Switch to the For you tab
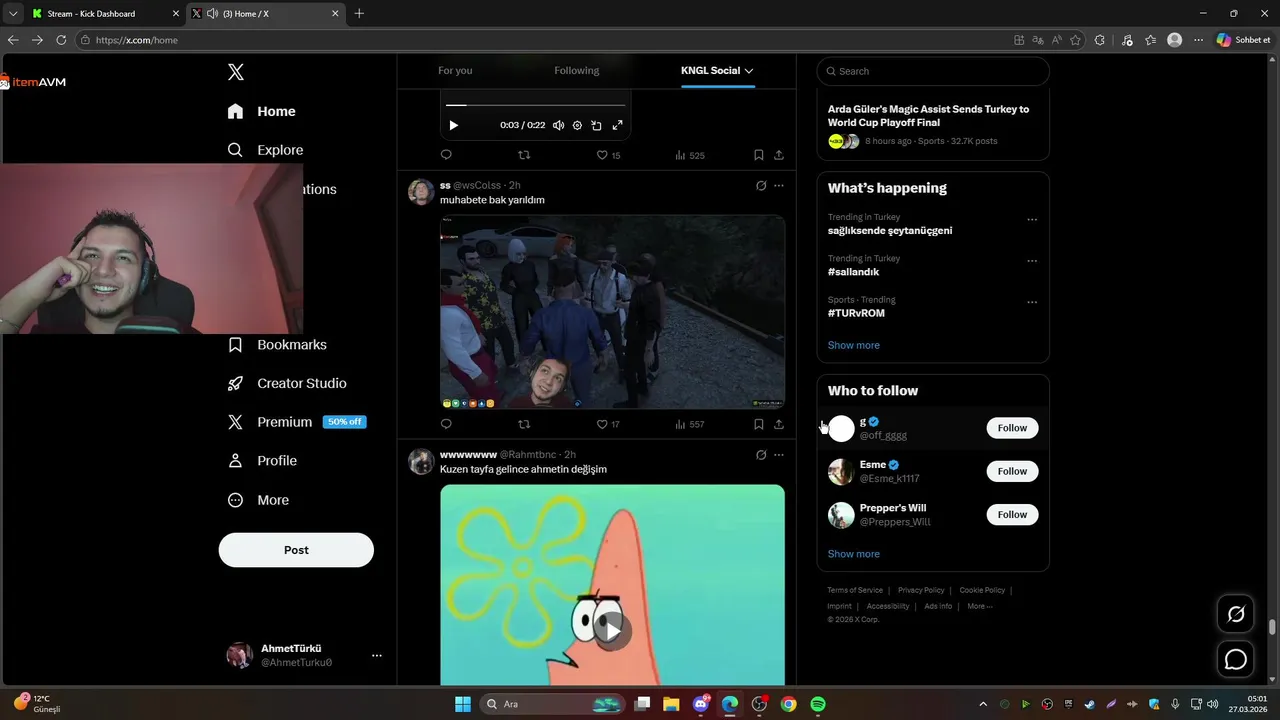Screen dimensions: 1280x720 (x=455, y=70)
